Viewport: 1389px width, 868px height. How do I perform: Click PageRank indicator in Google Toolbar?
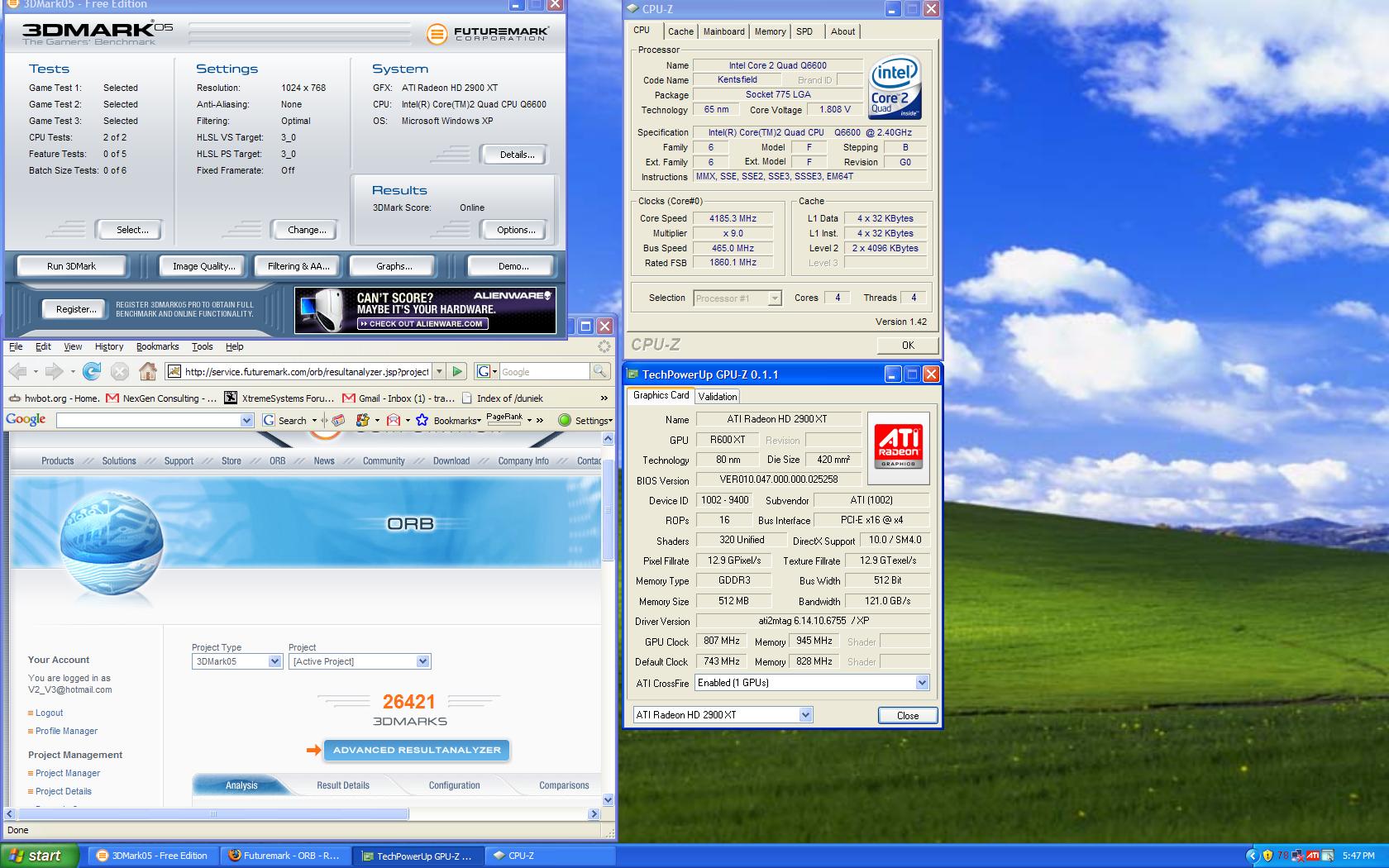pos(504,418)
